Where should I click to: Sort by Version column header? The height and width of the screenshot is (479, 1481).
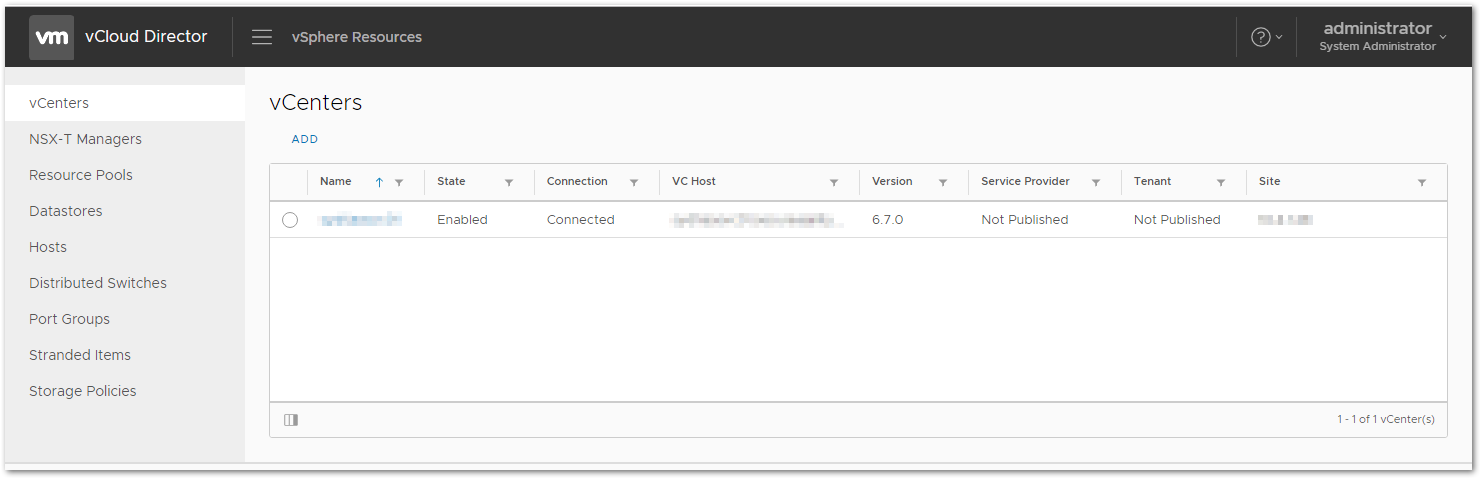tap(892, 182)
